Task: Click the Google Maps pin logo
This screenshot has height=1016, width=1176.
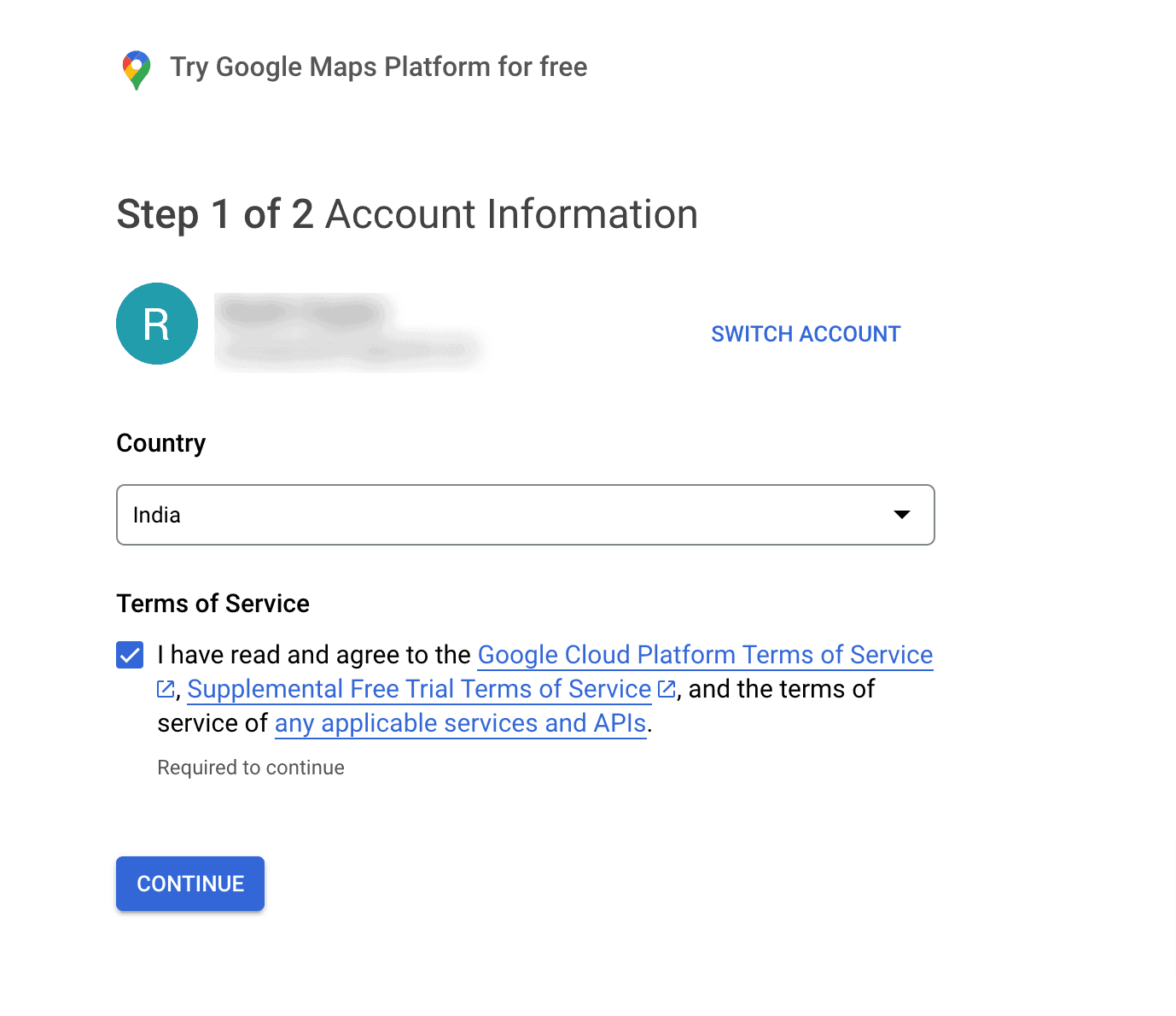Action: 137,70
